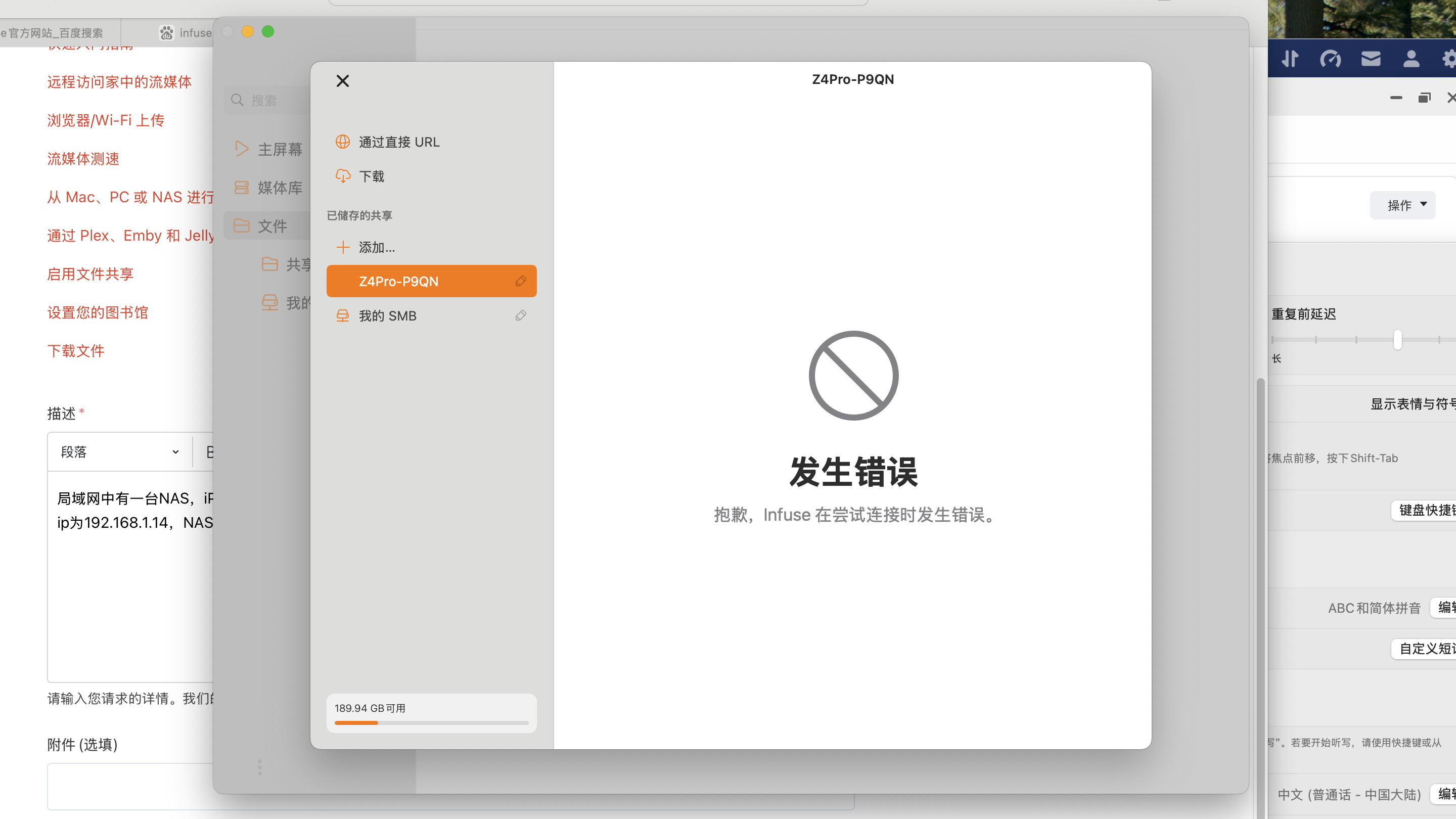Click the 189.94 GB storage usage bar
1456x819 pixels.
click(431, 722)
